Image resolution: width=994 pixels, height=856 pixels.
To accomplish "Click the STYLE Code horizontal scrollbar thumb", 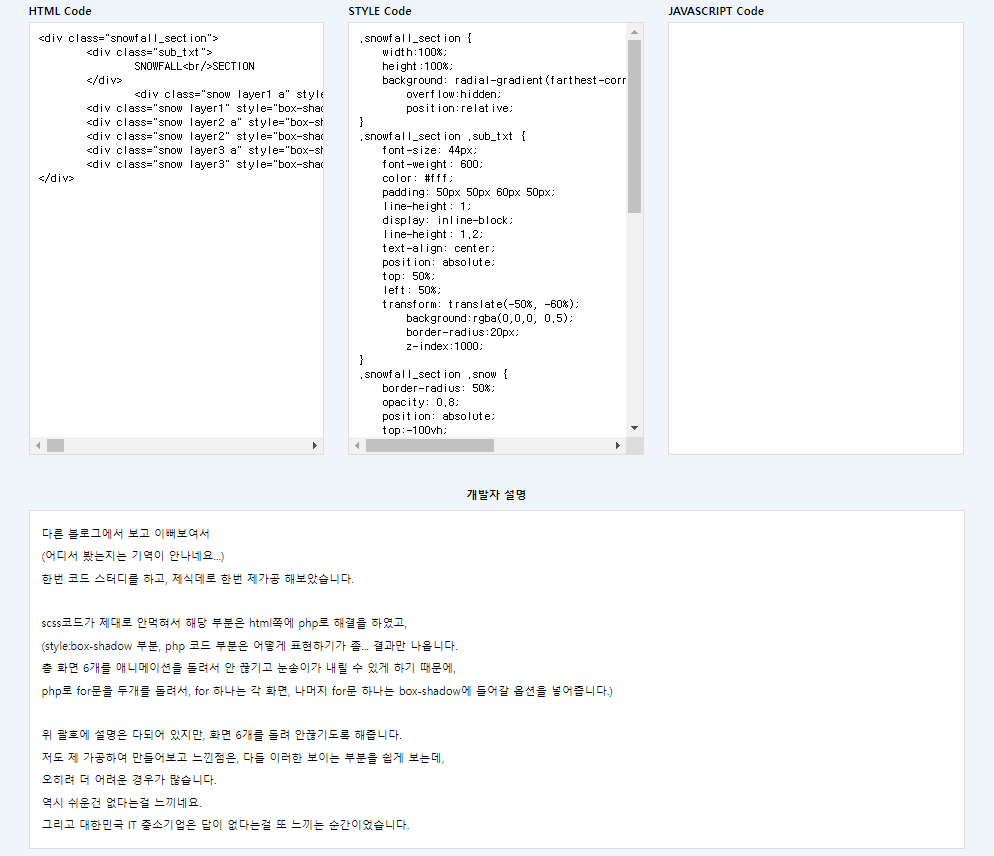I will click(429, 445).
